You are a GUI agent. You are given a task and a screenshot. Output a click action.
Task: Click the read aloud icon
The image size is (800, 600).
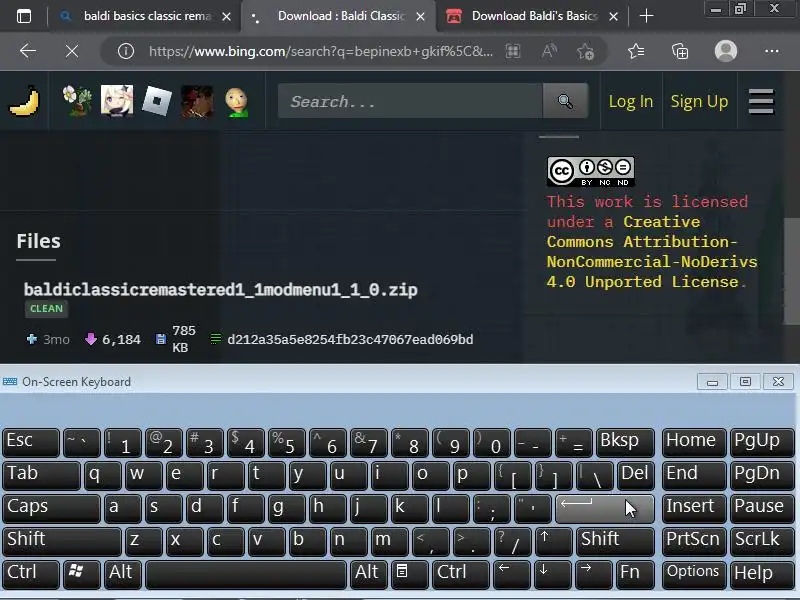(549, 51)
